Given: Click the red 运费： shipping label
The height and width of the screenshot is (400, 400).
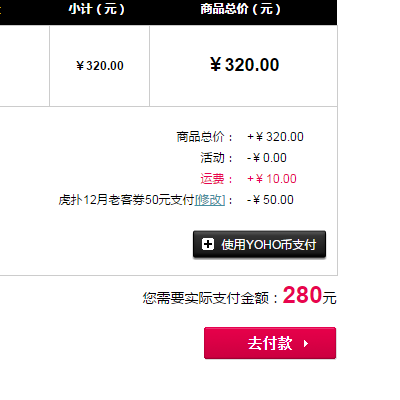Looking at the screenshot, I should tap(216, 179).
